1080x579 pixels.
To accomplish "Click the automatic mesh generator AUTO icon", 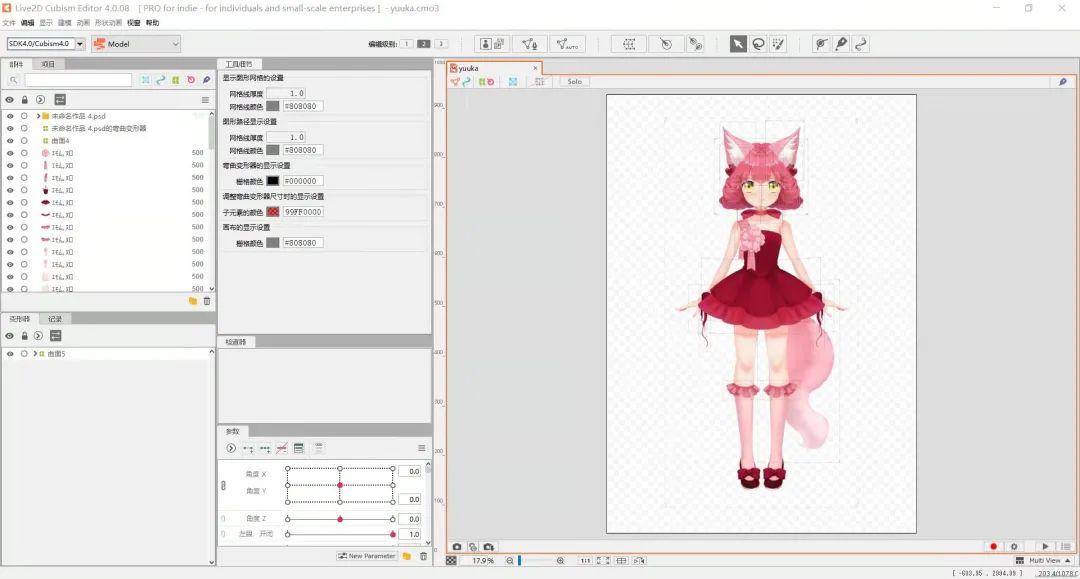I will [567, 44].
